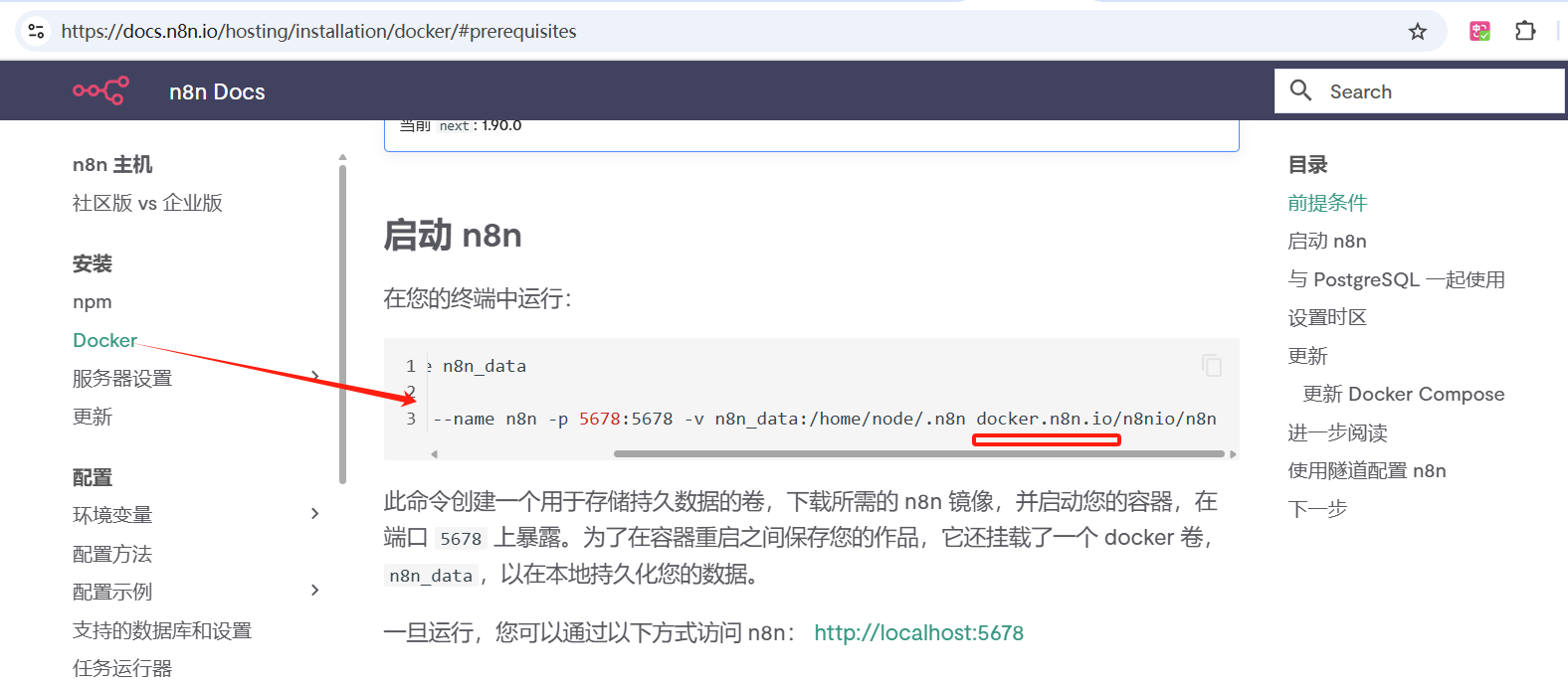Focus the Search input field
1568x687 pixels.
tap(1420, 90)
